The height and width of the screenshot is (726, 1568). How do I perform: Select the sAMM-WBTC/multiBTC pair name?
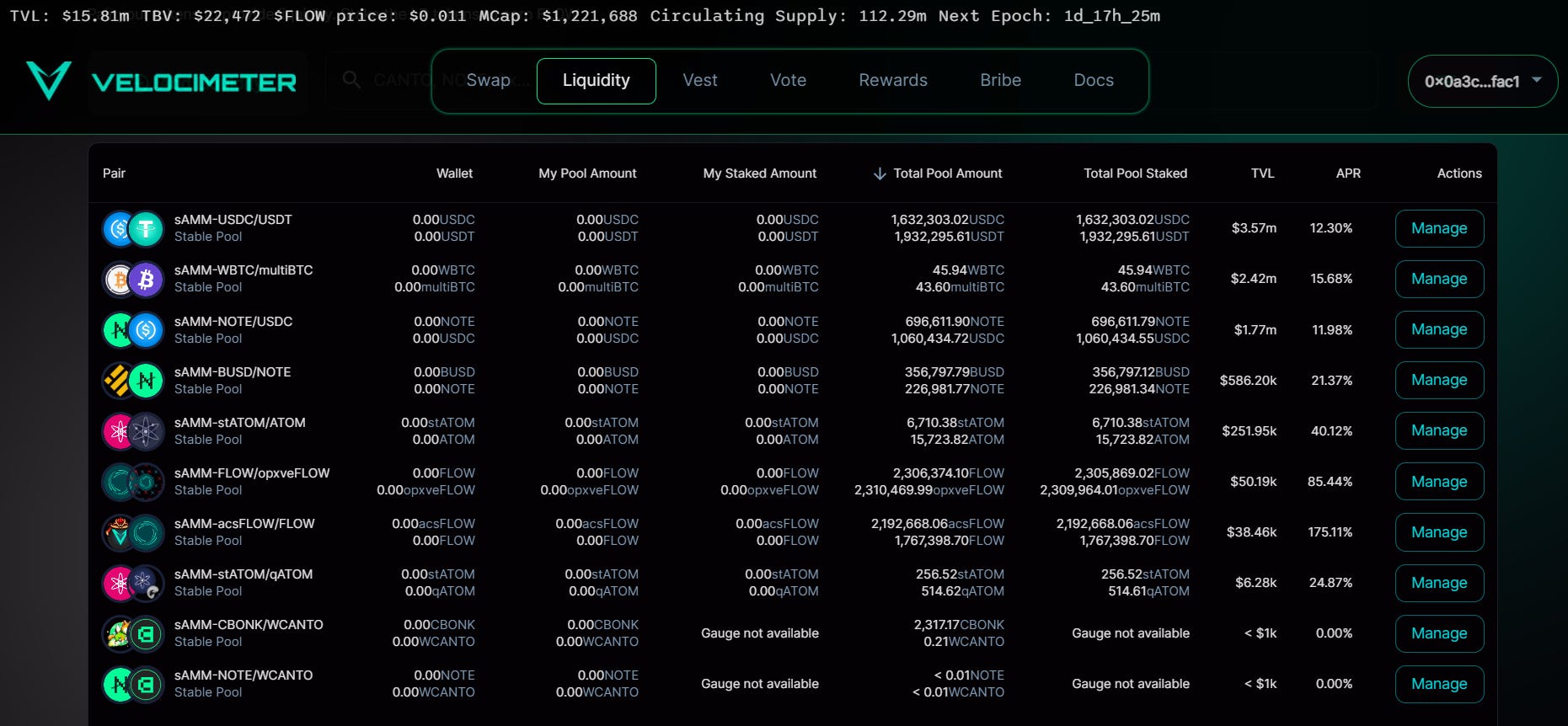pos(243,270)
